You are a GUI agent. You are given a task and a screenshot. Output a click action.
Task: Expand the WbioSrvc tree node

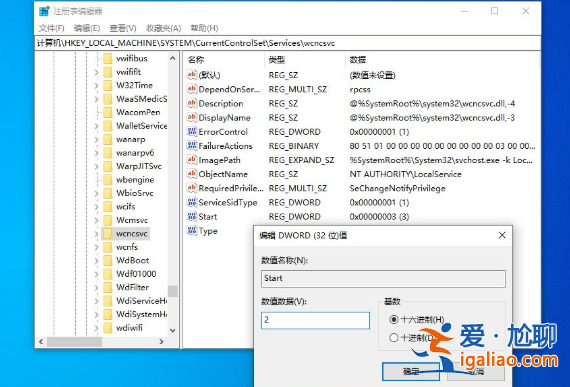[96, 193]
